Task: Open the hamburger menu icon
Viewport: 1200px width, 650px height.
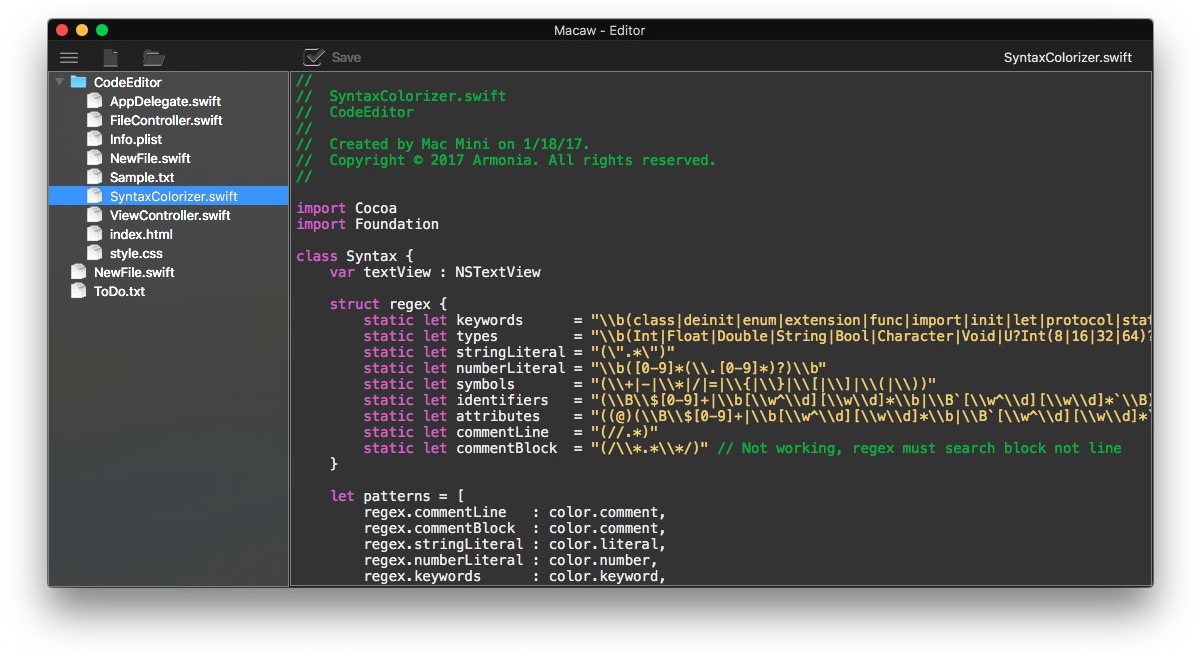Action: [69, 57]
